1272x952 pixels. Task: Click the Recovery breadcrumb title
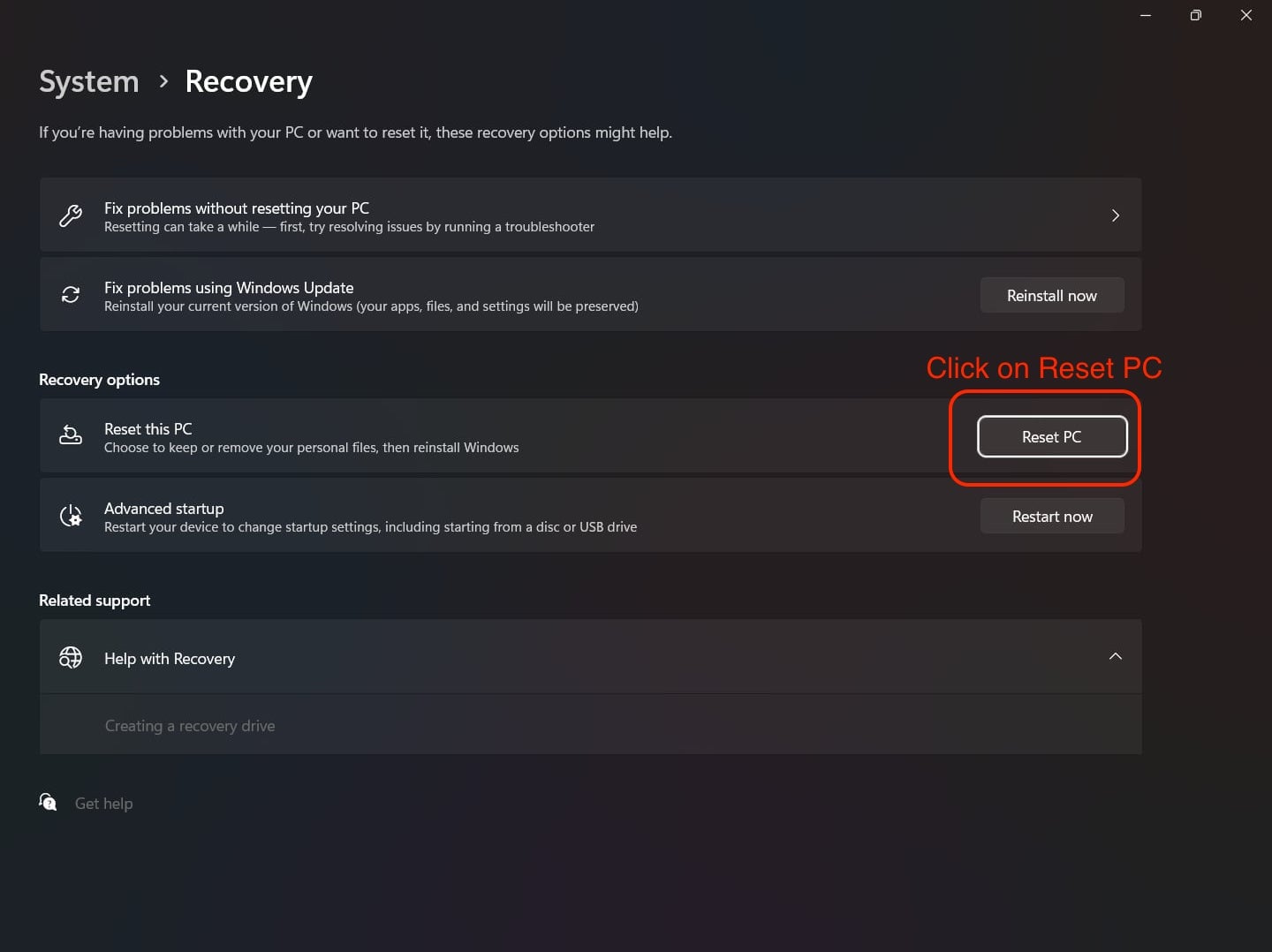(x=249, y=81)
